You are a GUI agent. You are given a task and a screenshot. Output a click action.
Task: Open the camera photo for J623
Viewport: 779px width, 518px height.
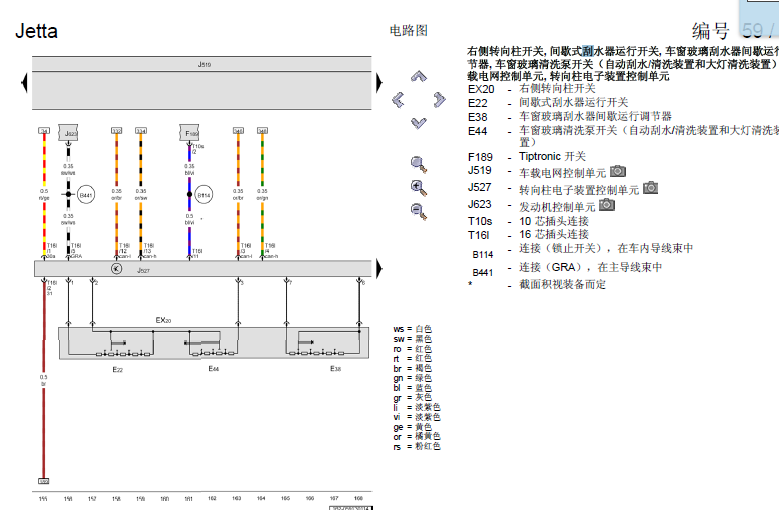[x=607, y=205]
